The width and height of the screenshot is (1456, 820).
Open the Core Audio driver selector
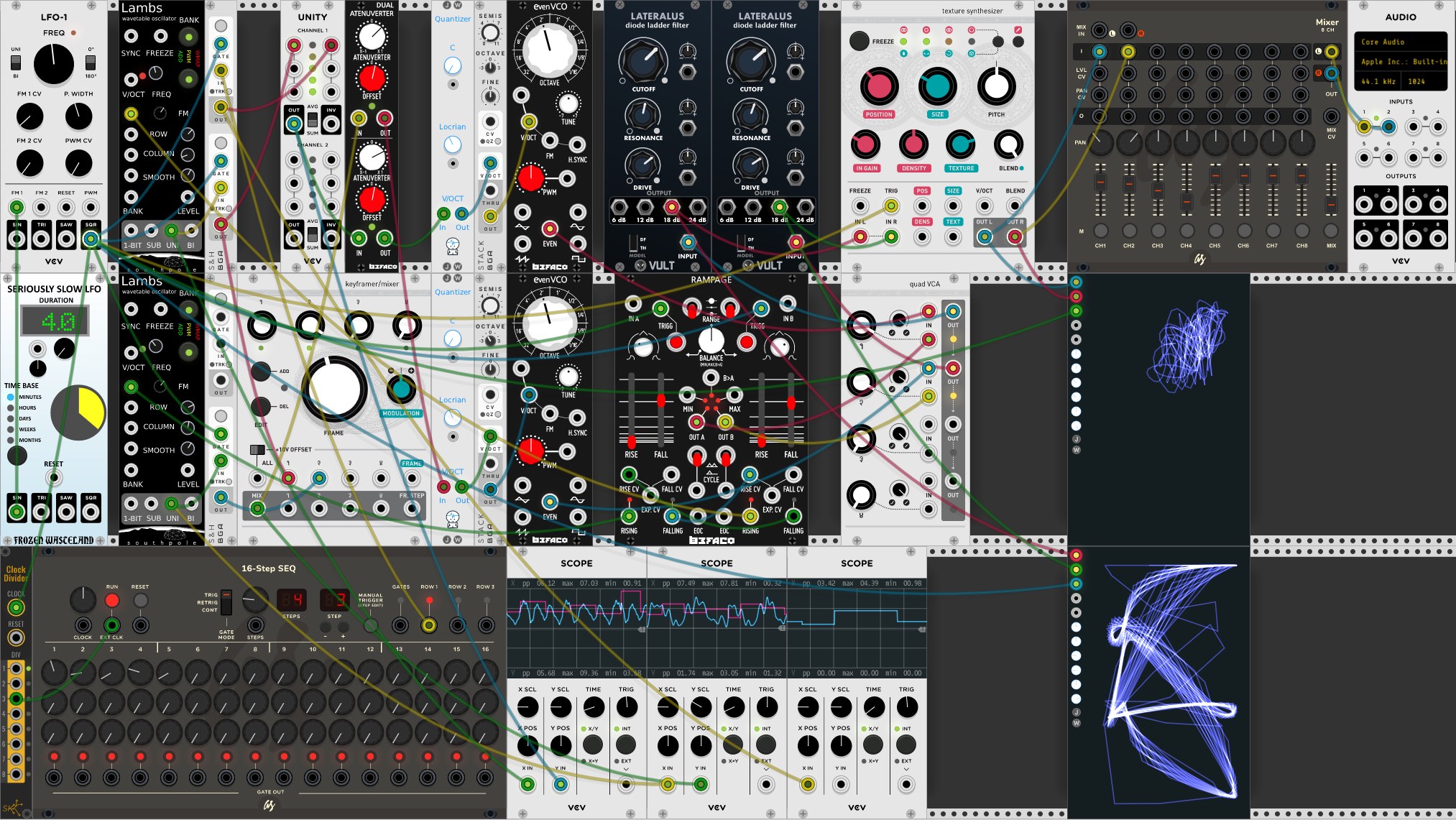tap(1400, 42)
